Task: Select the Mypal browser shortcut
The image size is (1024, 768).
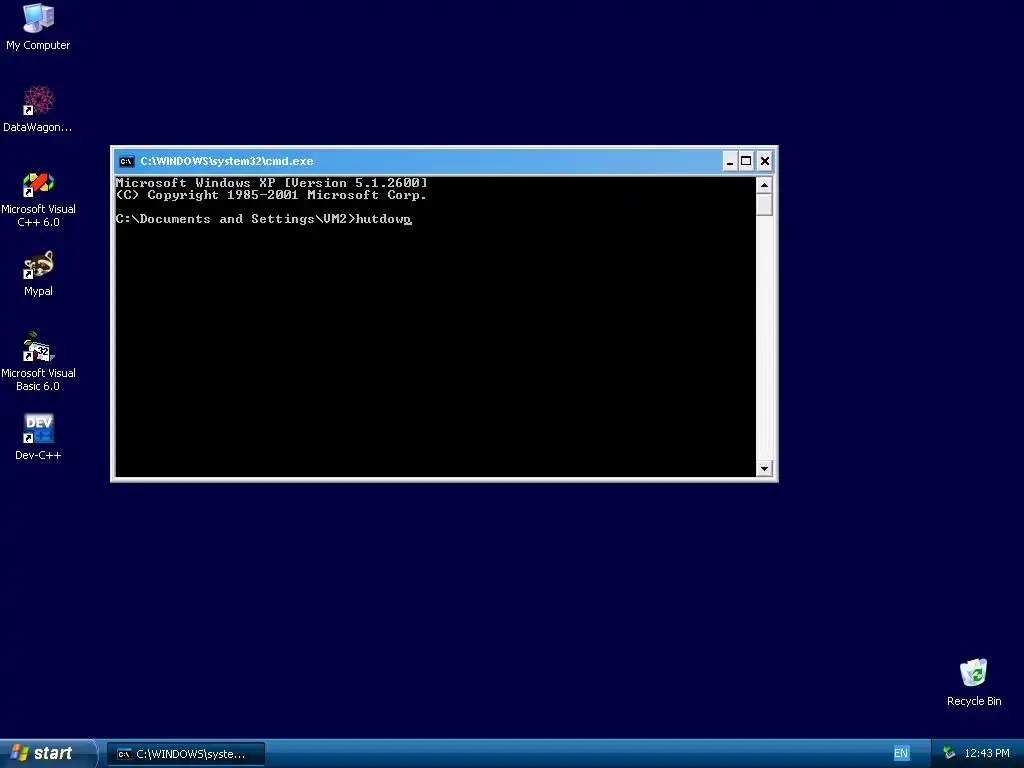Action: point(38,274)
